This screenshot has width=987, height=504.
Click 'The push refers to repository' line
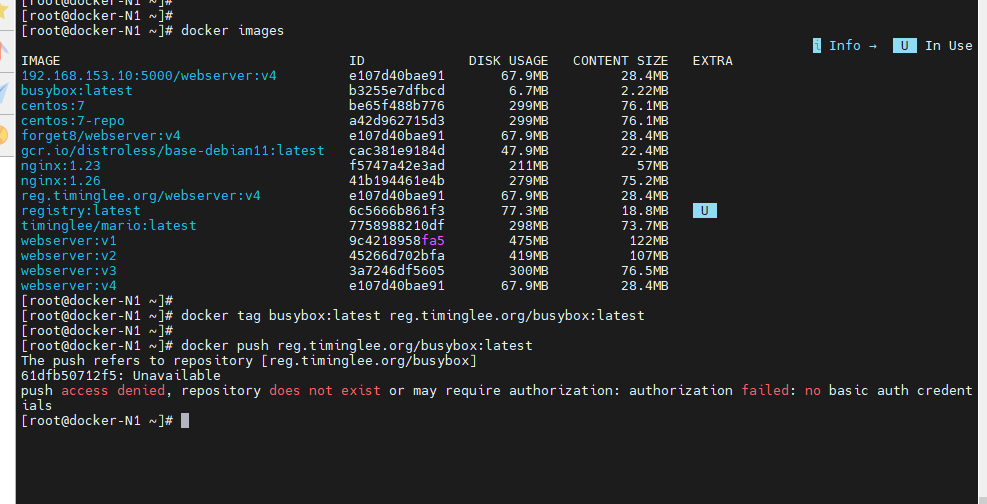pyautogui.click(x=249, y=361)
